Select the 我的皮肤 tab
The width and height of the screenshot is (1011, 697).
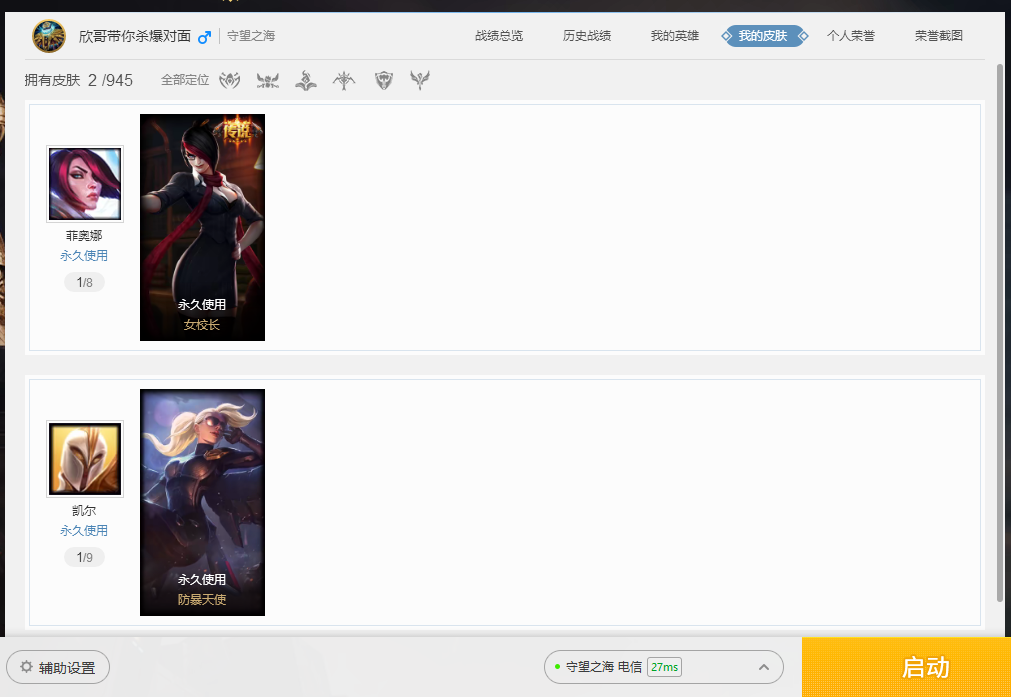765,36
